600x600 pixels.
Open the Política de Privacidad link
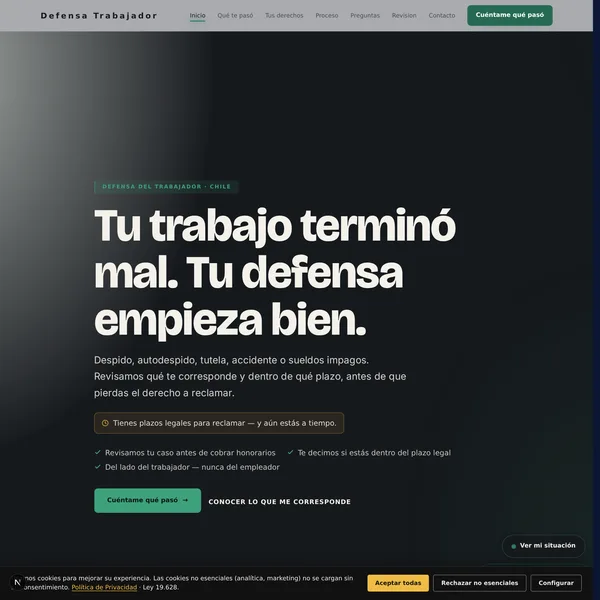coord(104,587)
